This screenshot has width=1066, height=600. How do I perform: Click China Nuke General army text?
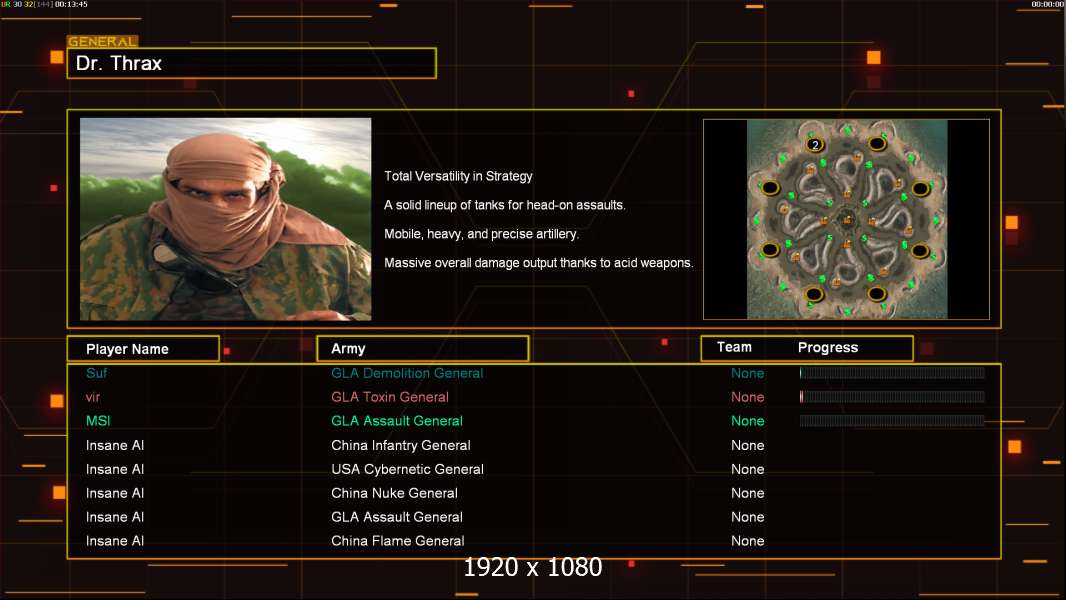pos(394,493)
